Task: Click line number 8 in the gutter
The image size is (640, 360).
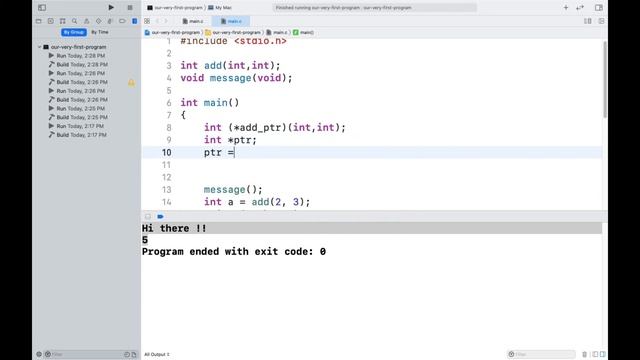Action: 169,128
